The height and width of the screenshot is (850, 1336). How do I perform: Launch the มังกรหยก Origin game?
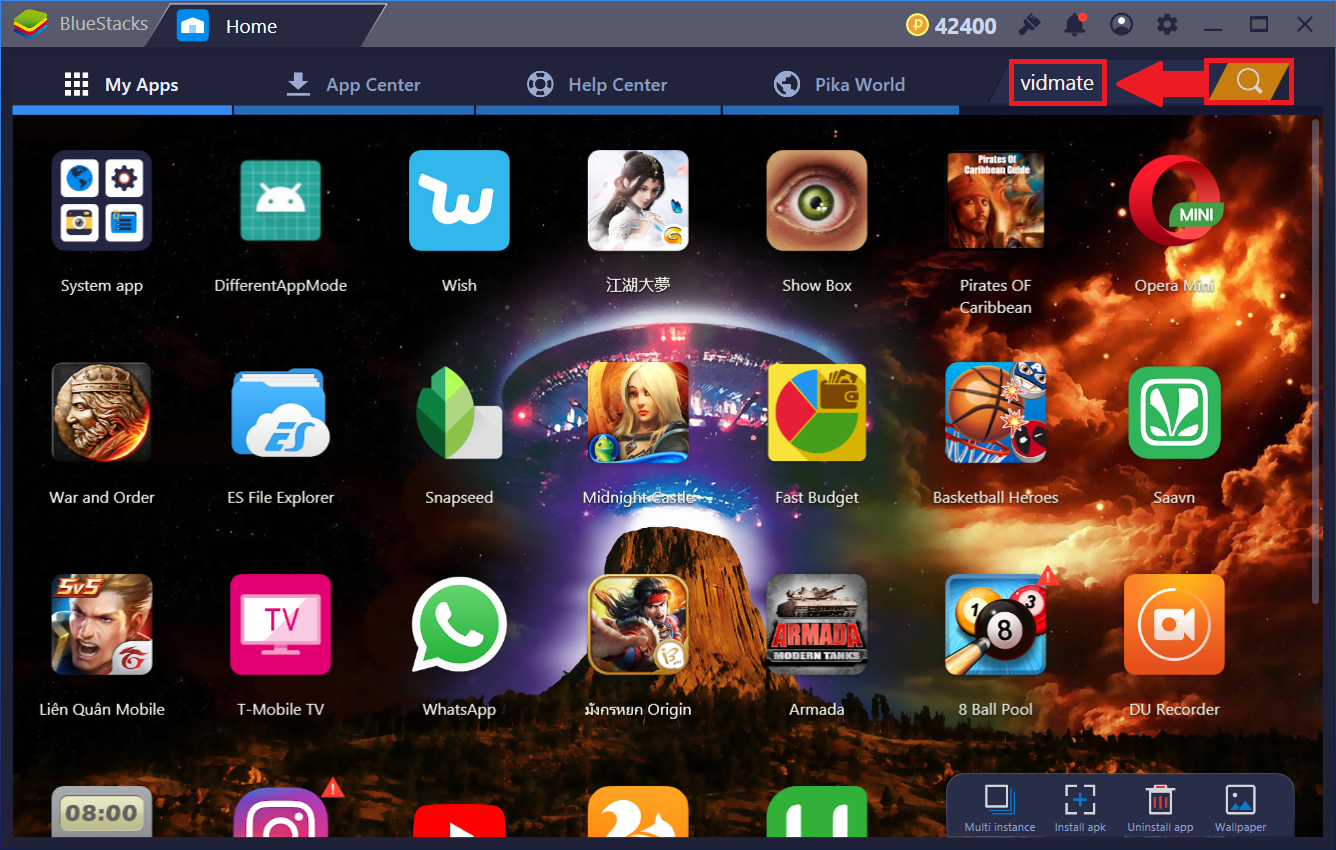638,624
